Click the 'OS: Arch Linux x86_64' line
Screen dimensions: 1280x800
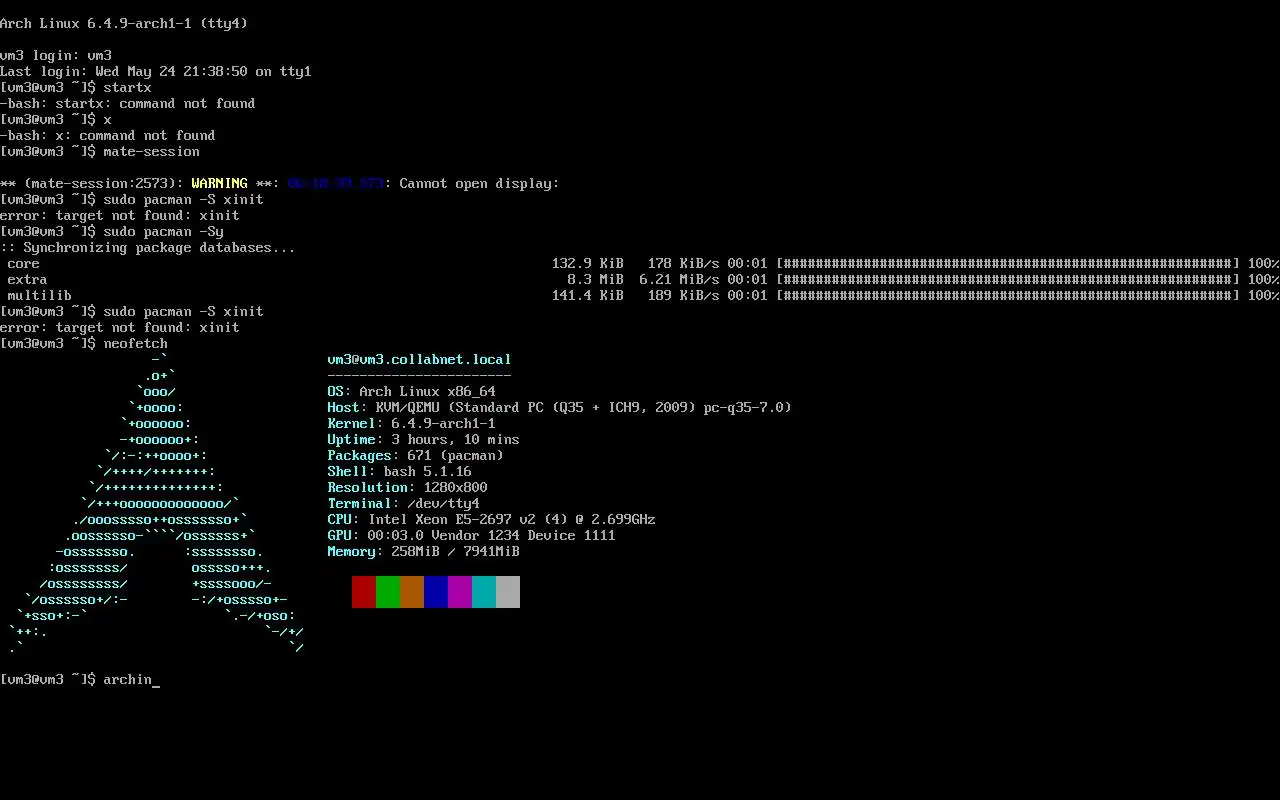tap(412, 391)
